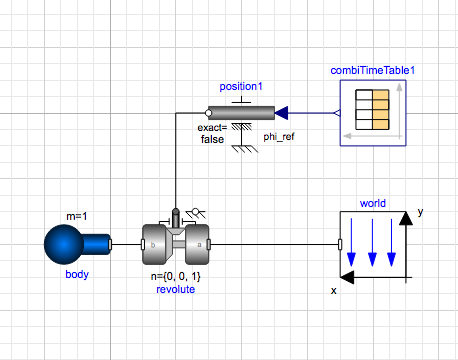The height and width of the screenshot is (360, 458).
Task: Click the 'exact= false' parameter text
Action: (212, 133)
